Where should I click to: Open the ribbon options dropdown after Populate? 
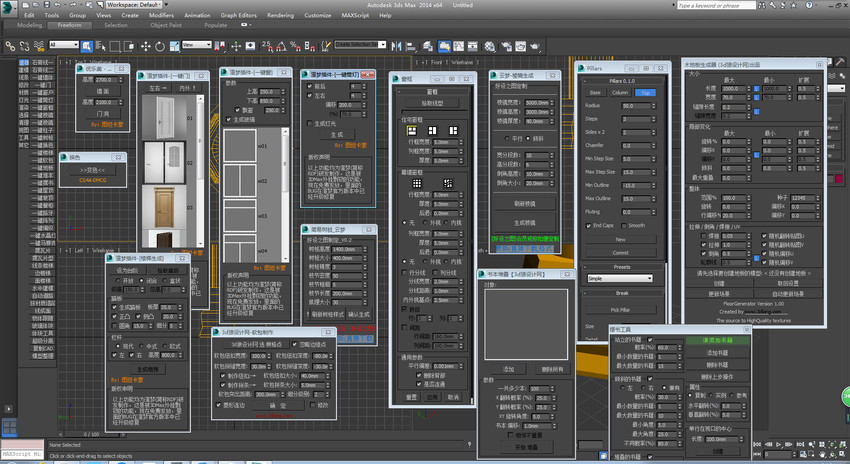(x=244, y=25)
